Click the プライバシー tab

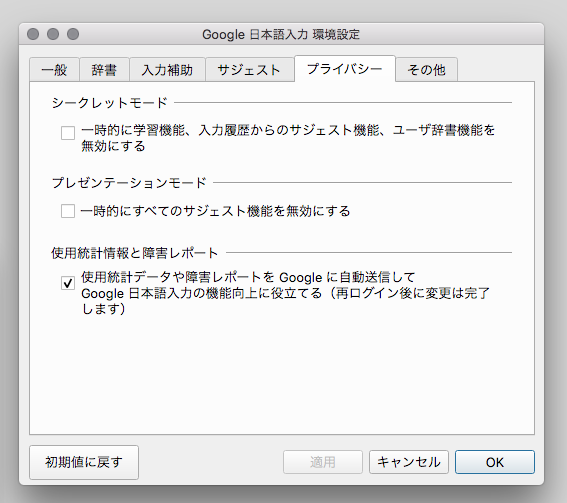(345, 69)
